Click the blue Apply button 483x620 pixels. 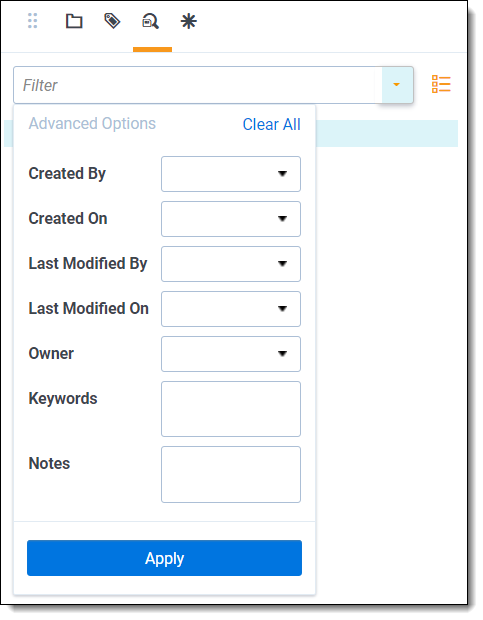point(164,558)
